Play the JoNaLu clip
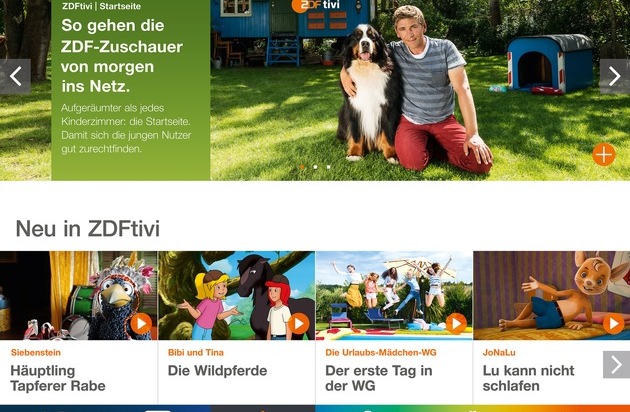Viewport: 630px width, 412px height. tap(614, 324)
